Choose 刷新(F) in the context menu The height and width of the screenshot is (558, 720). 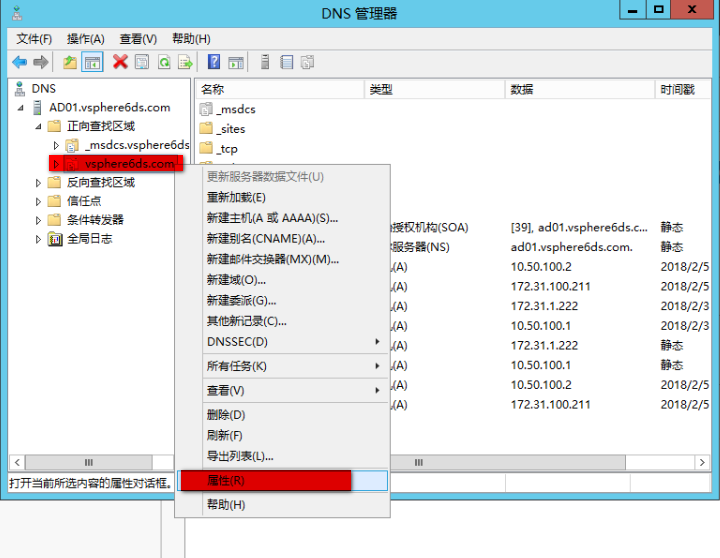tap(282, 435)
